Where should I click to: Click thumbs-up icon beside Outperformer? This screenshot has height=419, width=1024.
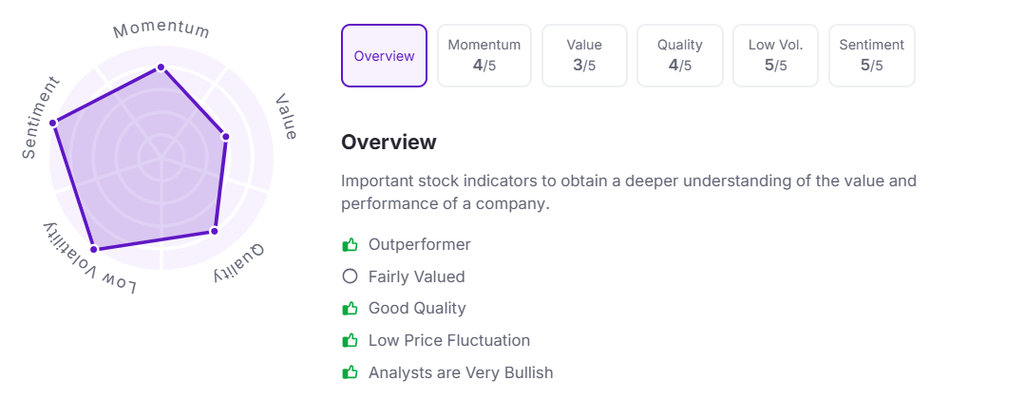(x=350, y=245)
